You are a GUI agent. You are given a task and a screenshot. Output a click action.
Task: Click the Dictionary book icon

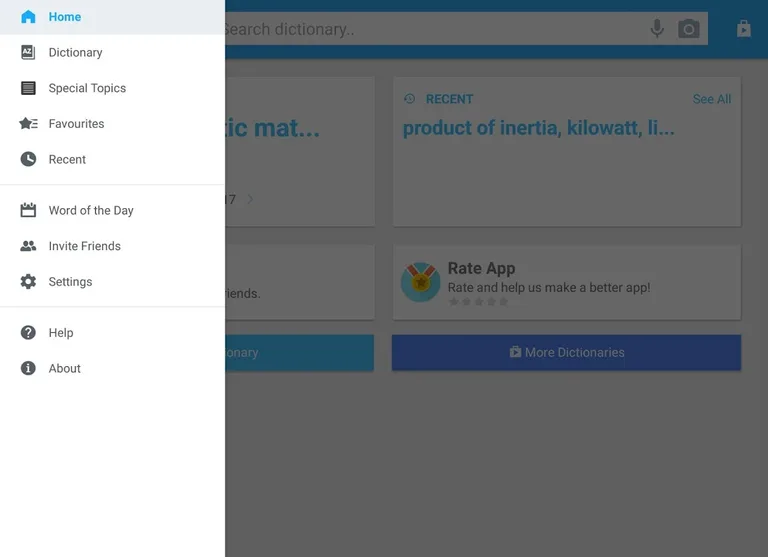tap(28, 52)
